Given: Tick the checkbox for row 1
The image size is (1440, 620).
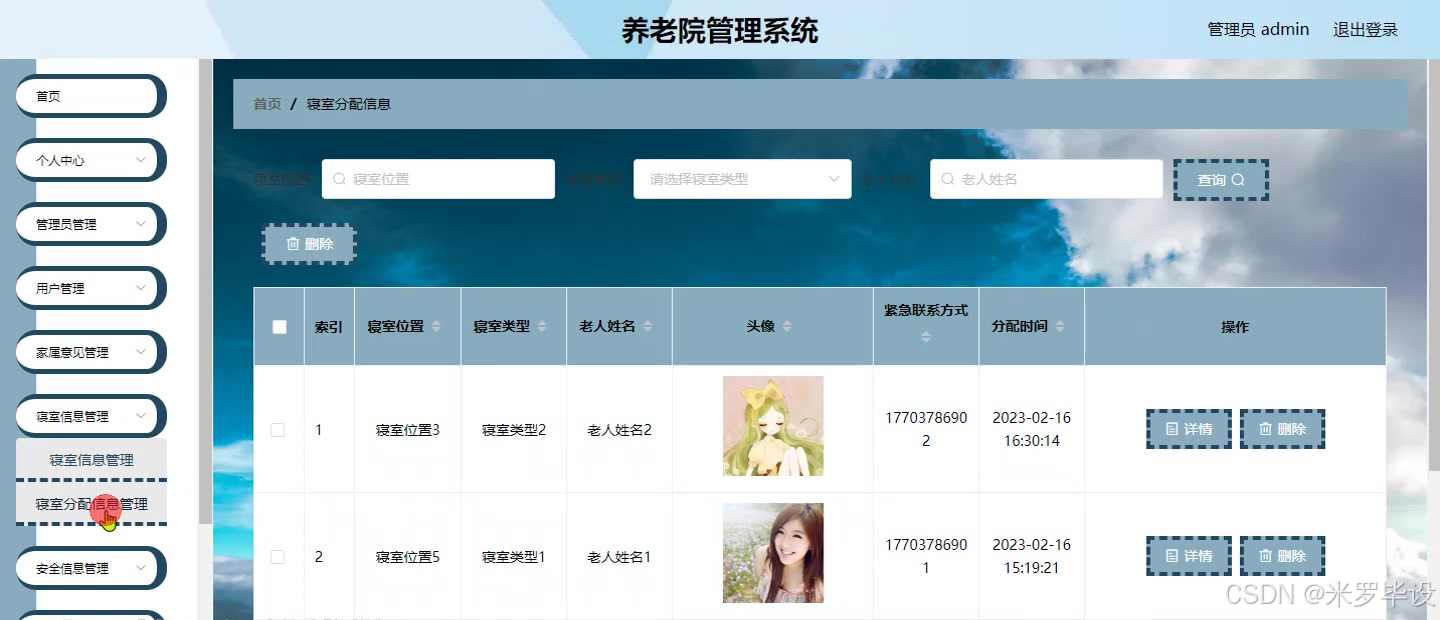Looking at the screenshot, I should coord(278,430).
